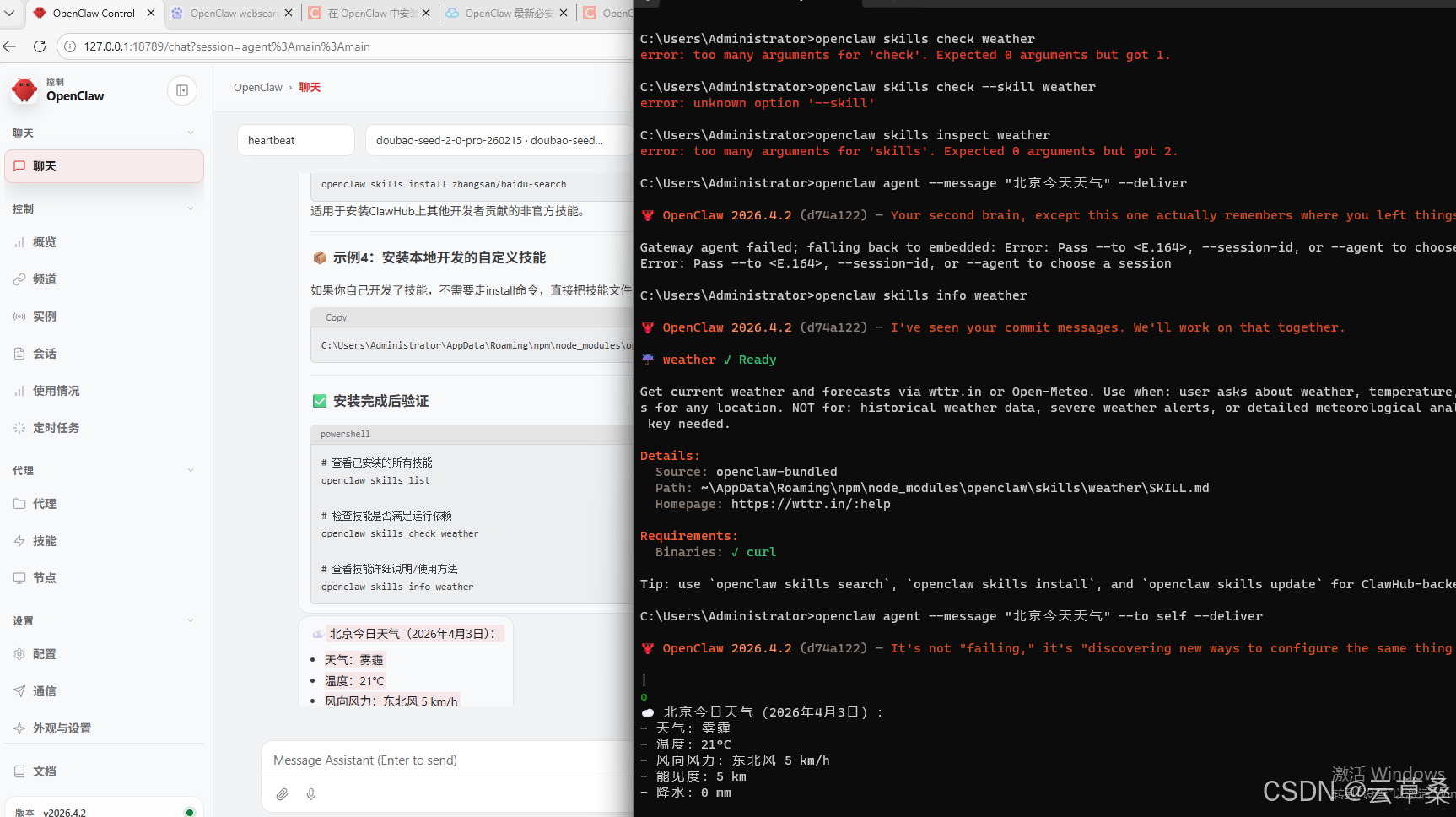Image resolution: width=1456 pixels, height=817 pixels.
Task: Collapse the 控制 sidebar section
Action: pyautogui.click(x=191, y=208)
